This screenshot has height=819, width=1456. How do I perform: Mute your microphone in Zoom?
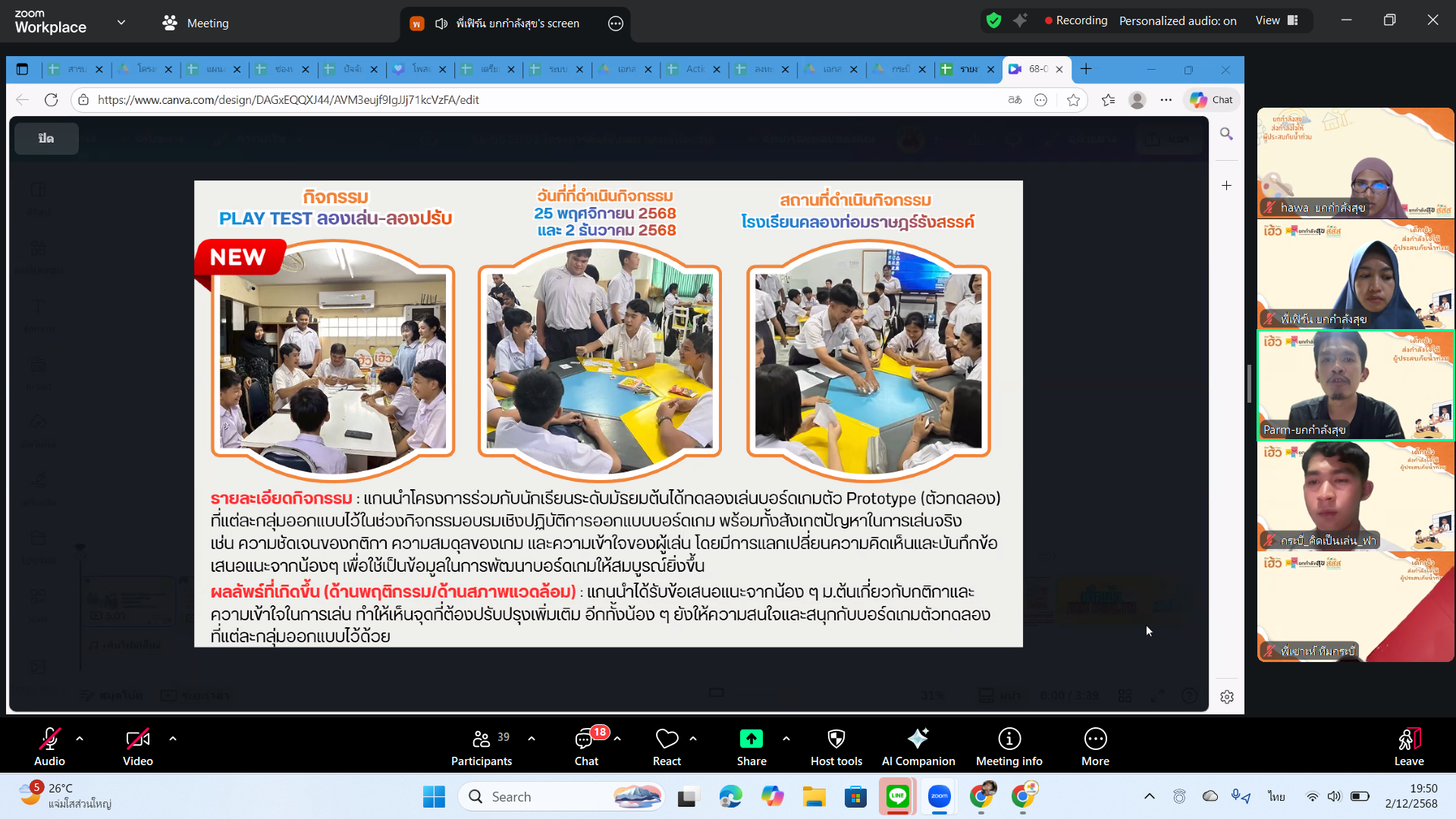[x=49, y=745]
